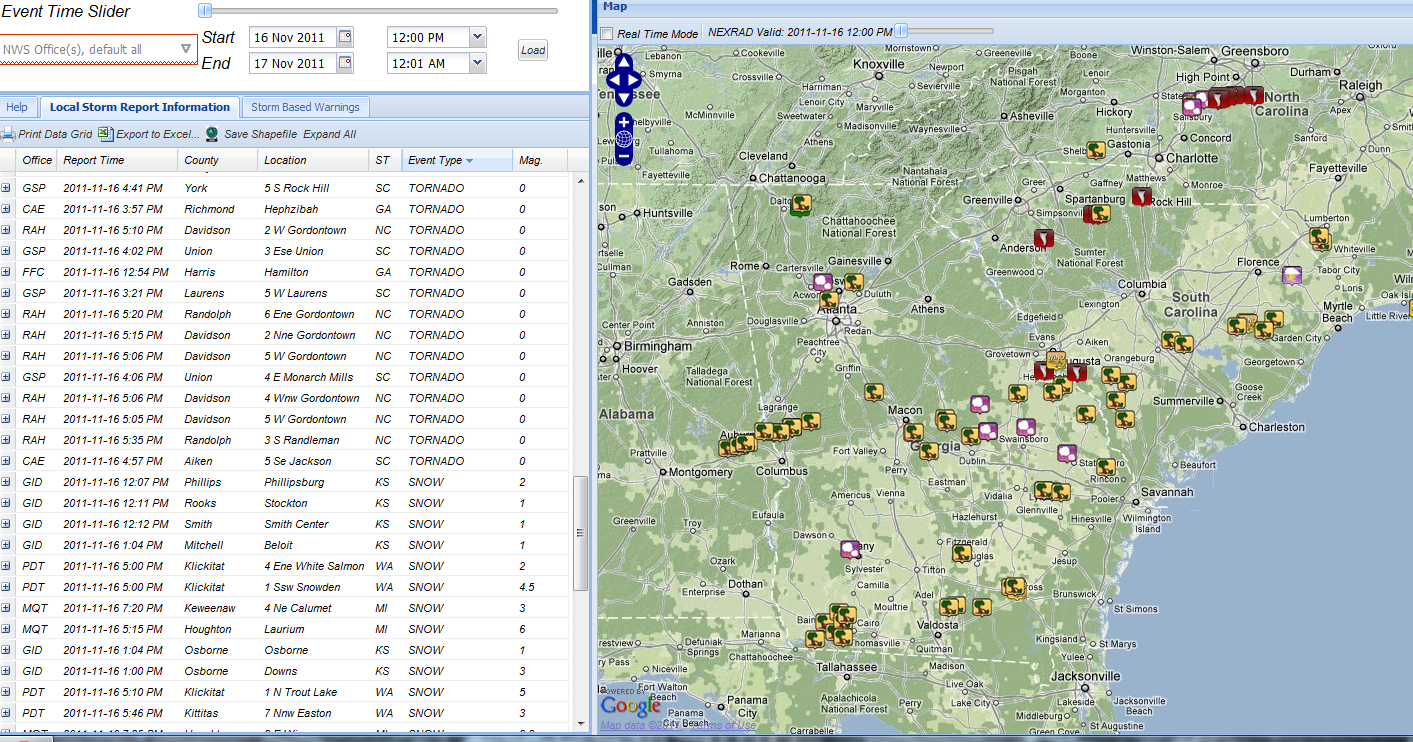The image size is (1413, 742).
Task: Select the purple marker beside Dublin, Georgia
Action: [x=988, y=431]
